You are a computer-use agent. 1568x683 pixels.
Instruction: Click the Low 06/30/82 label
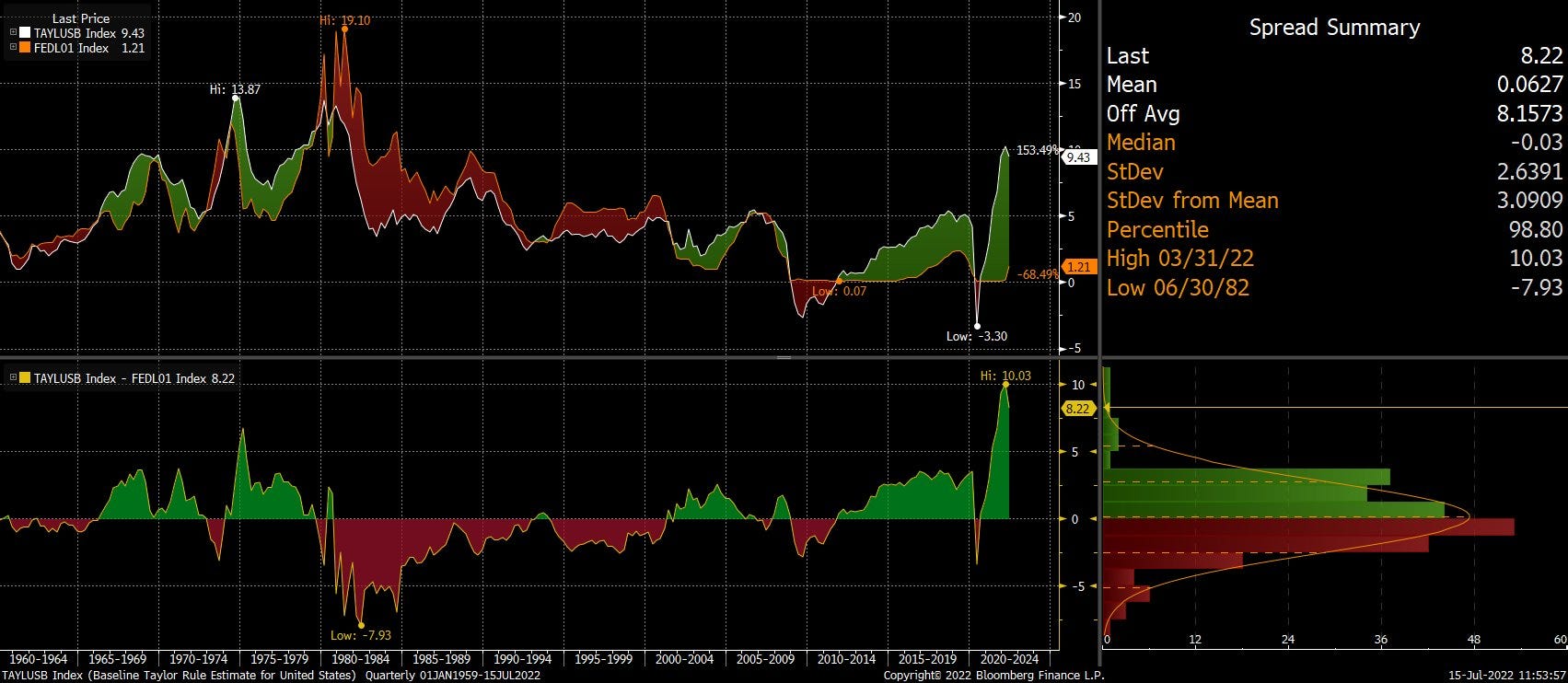[x=1178, y=288]
